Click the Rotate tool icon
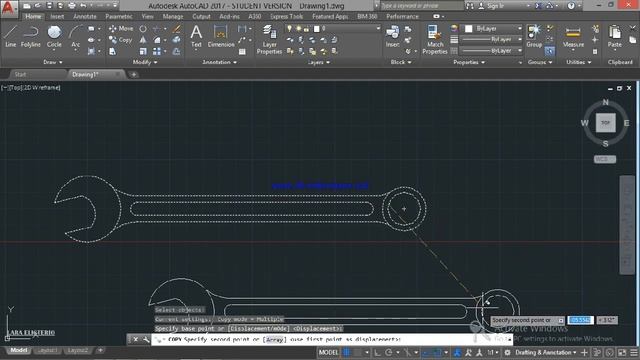 click(143, 29)
